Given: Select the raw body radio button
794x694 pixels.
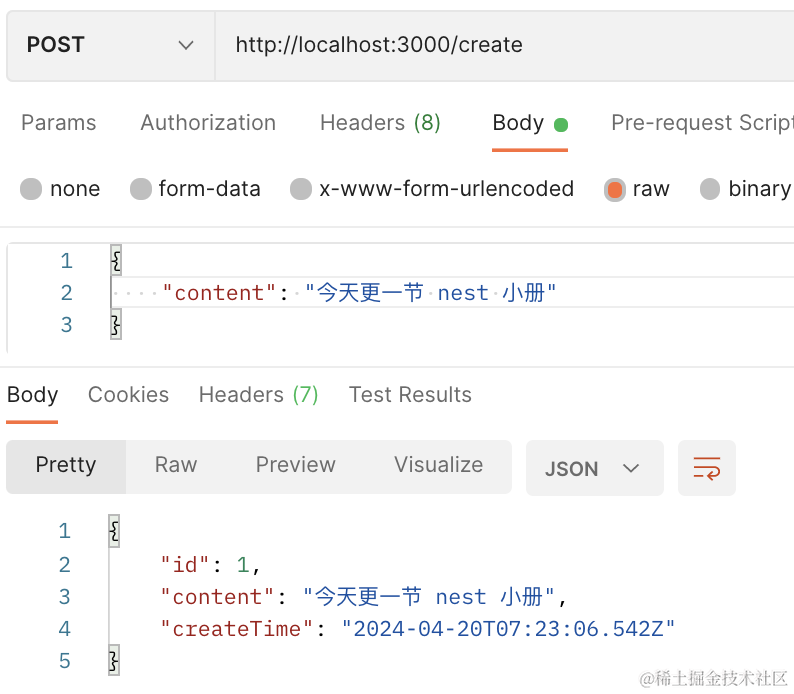Looking at the screenshot, I should click(615, 189).
